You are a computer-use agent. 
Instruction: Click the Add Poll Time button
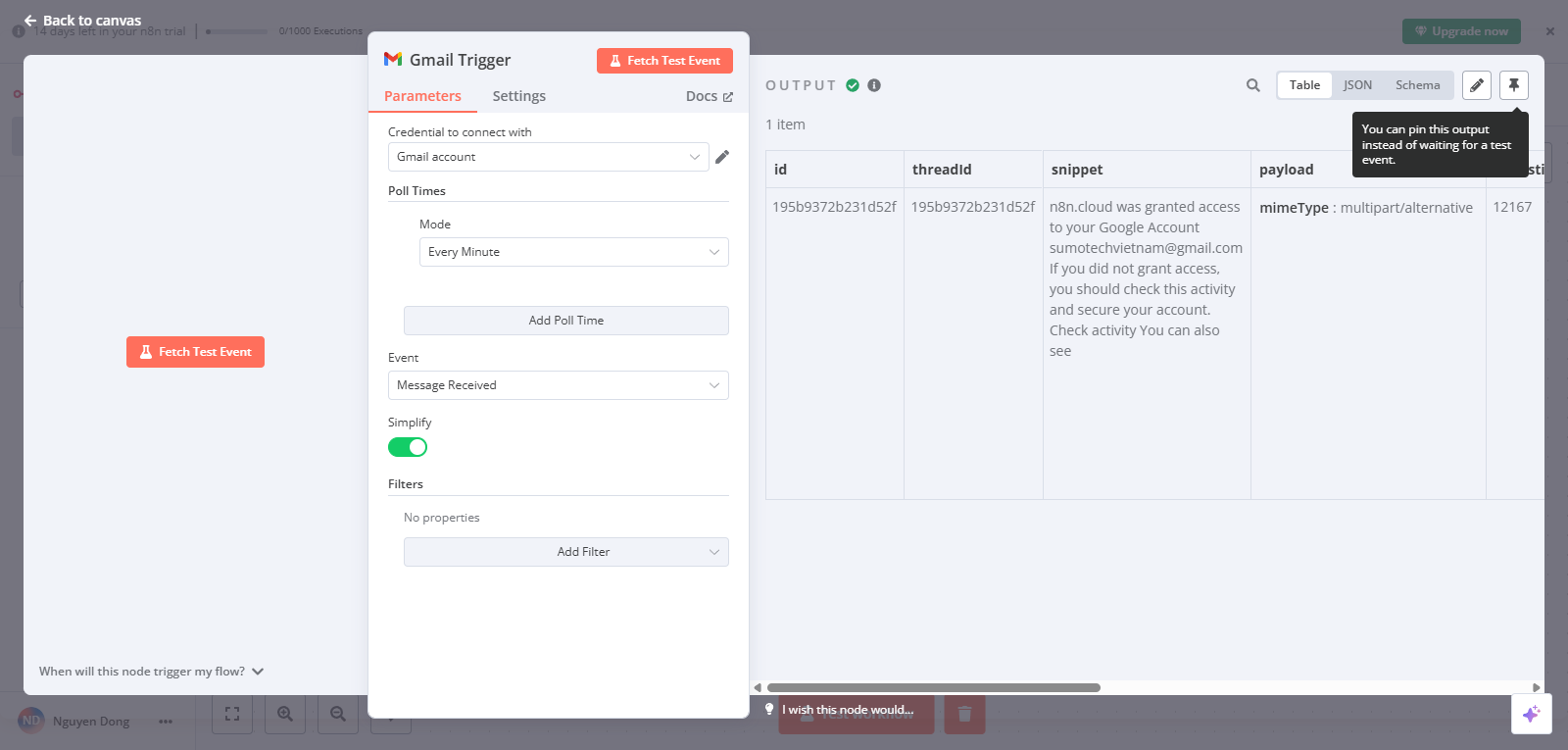tap(565, 321)
